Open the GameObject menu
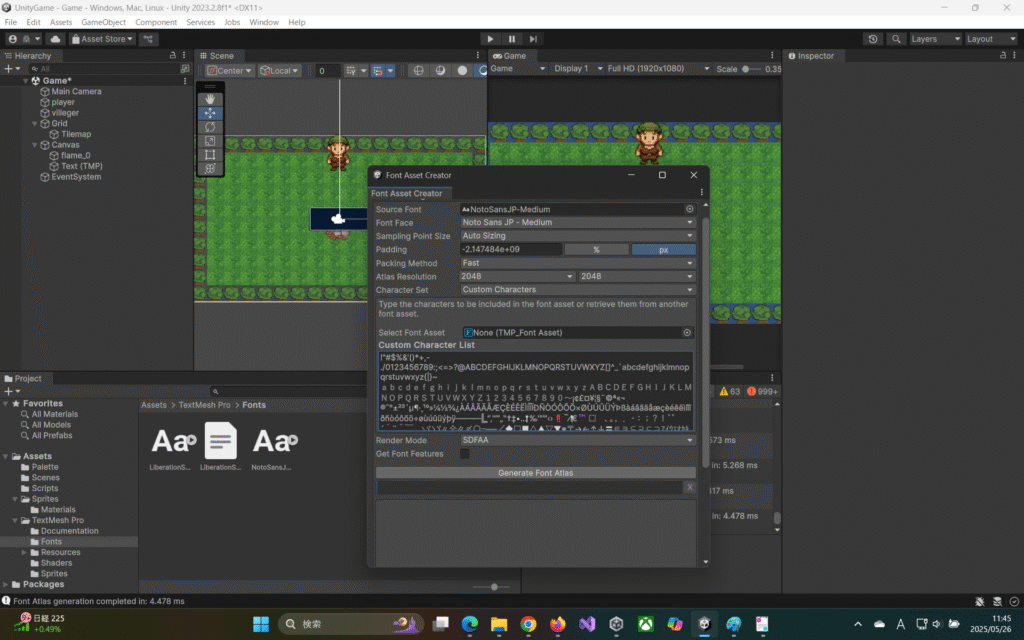1024x640 pixels. [x=103, y=22]
